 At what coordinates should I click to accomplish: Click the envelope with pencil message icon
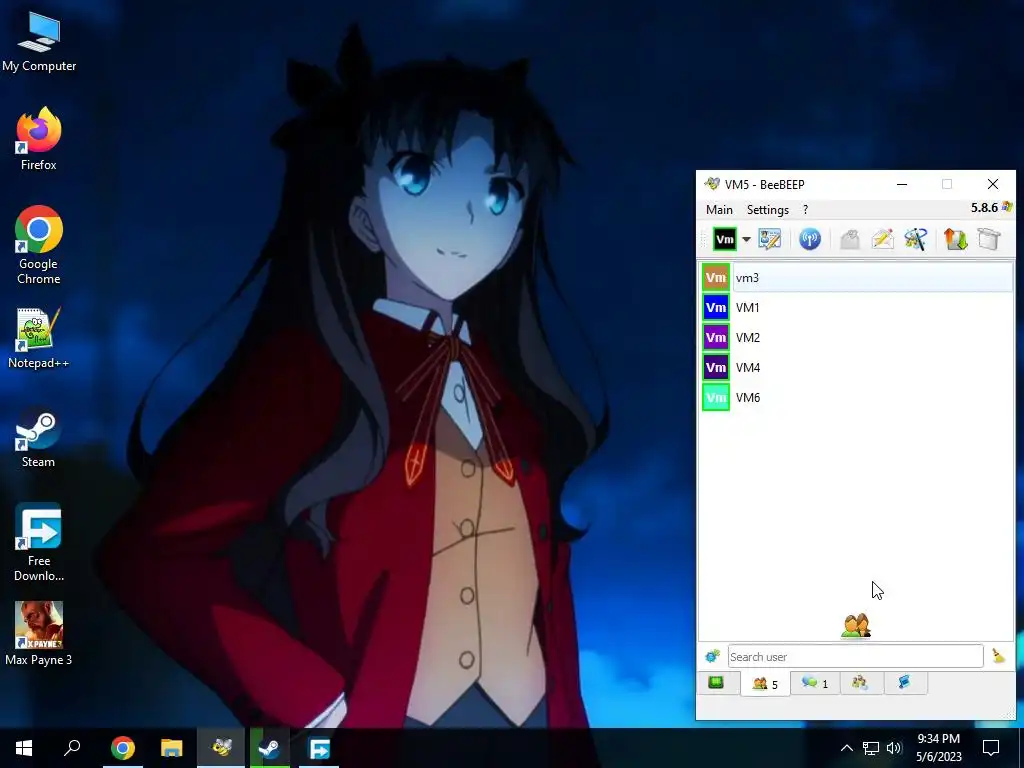882,239
